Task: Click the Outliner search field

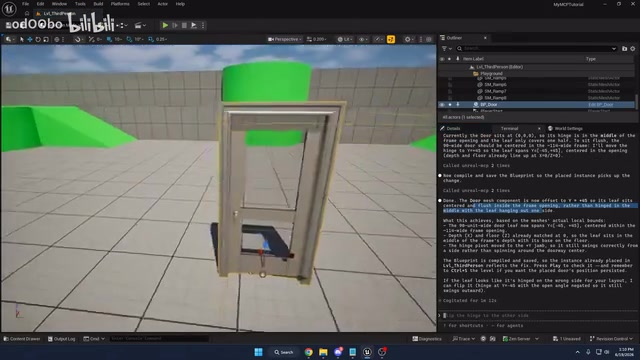Action: point(536,49)
